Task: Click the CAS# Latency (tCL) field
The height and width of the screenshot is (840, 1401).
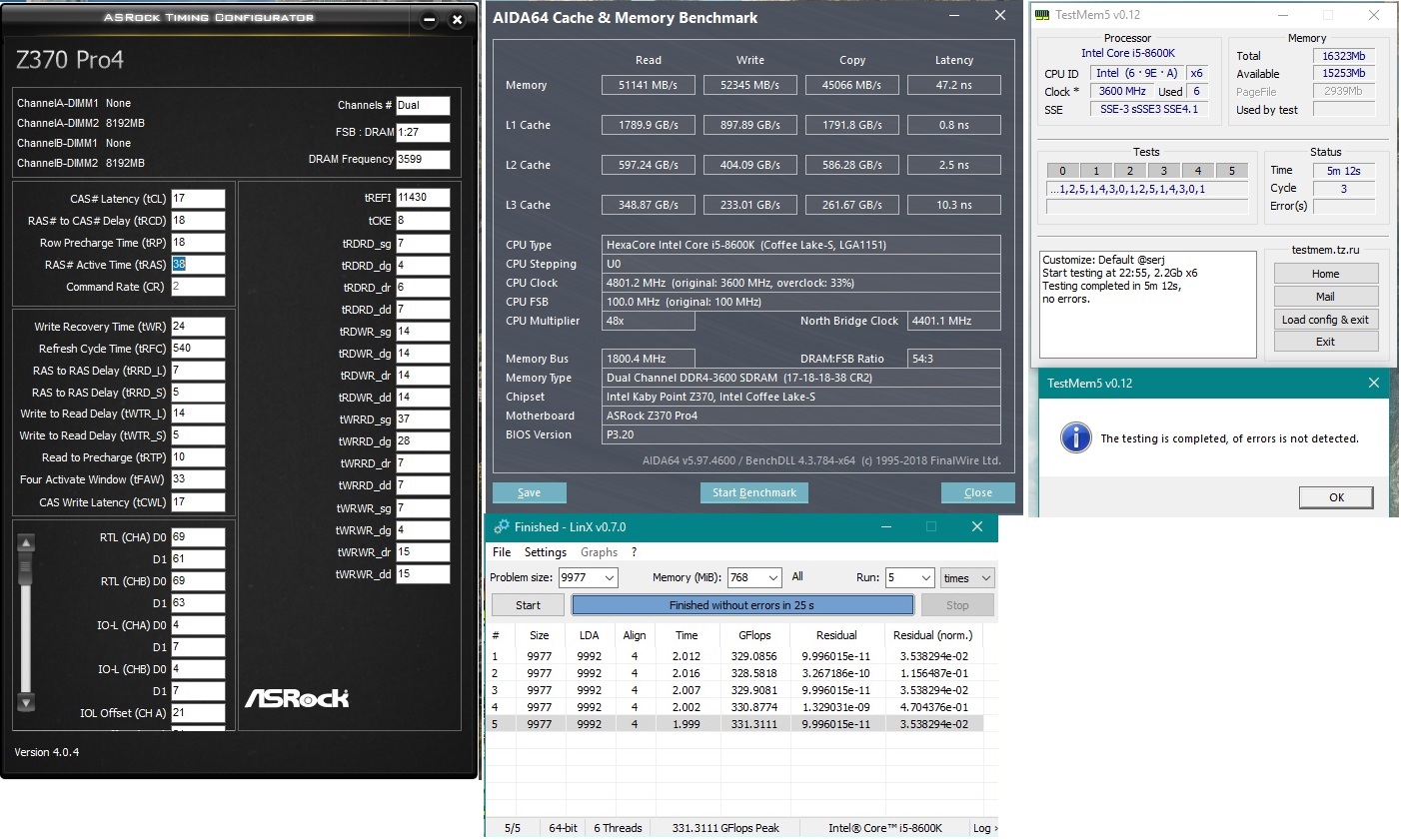Action: (x=198, y=199)
